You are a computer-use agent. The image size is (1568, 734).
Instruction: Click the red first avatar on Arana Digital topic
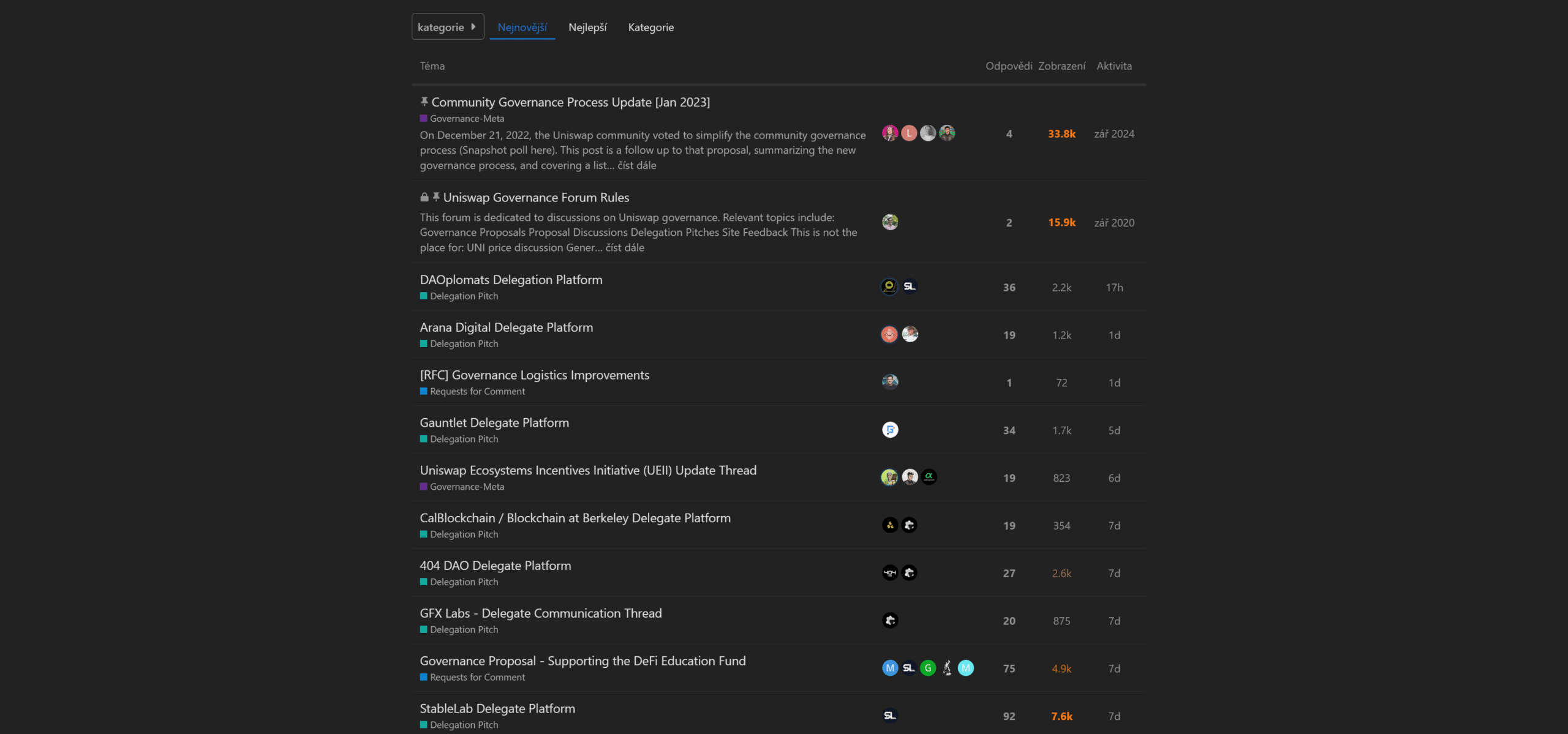[889, 334]
